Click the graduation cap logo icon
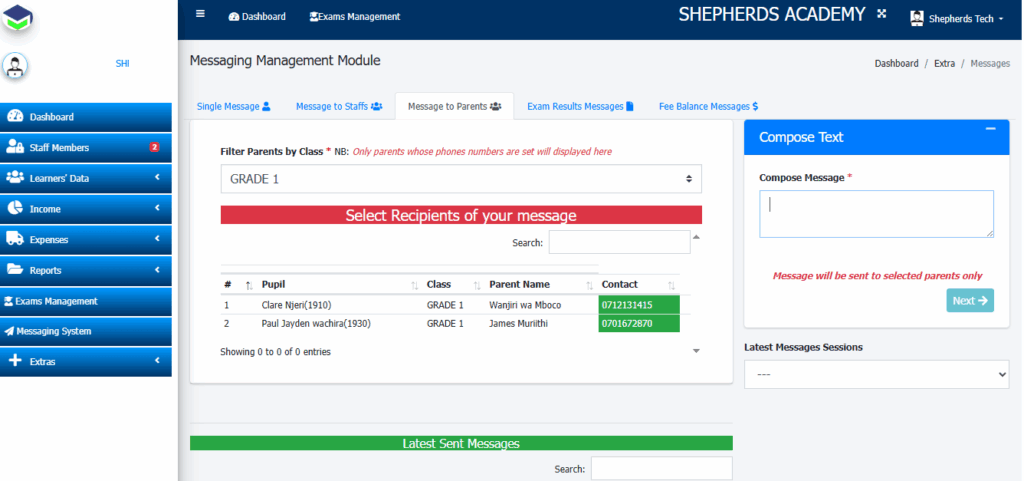The width and height of the screenshot is (1024, 481). 18,19
